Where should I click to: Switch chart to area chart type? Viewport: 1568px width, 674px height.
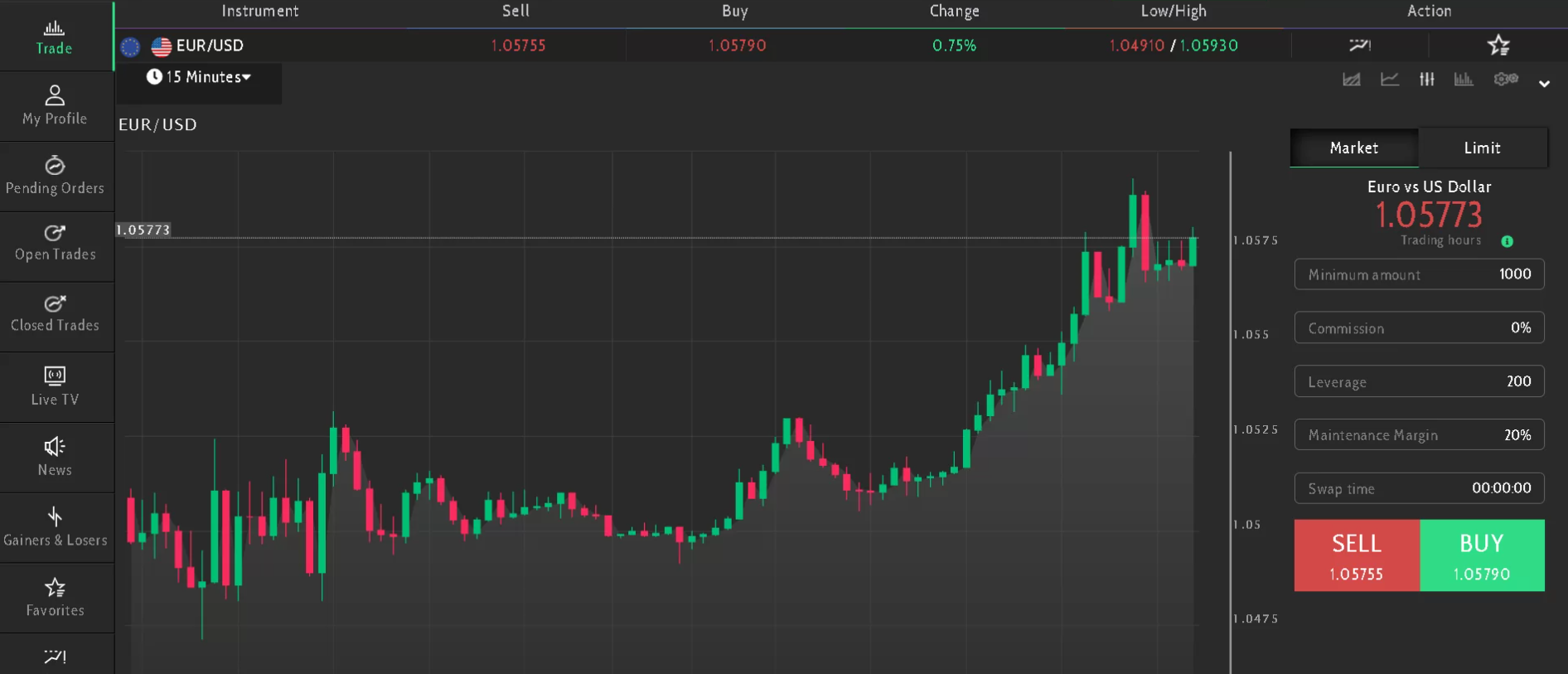1352,80
